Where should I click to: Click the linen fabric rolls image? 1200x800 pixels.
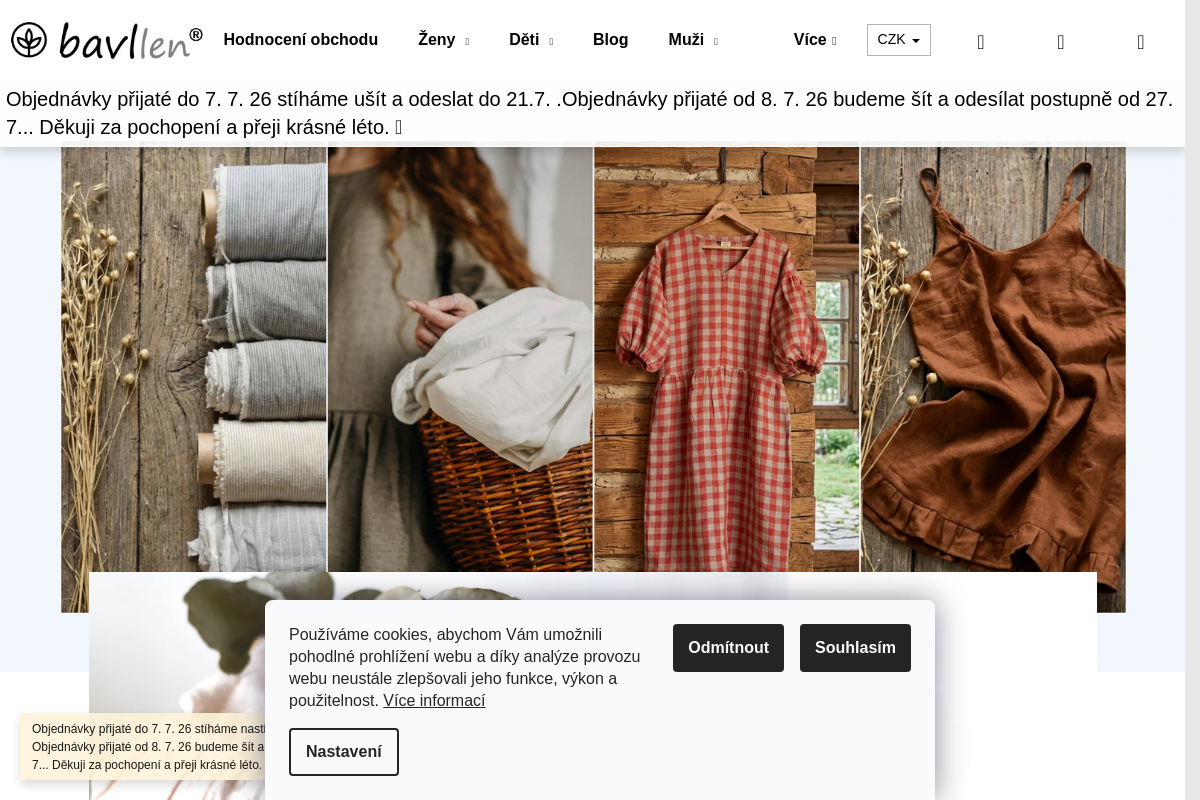click(194, 379)
